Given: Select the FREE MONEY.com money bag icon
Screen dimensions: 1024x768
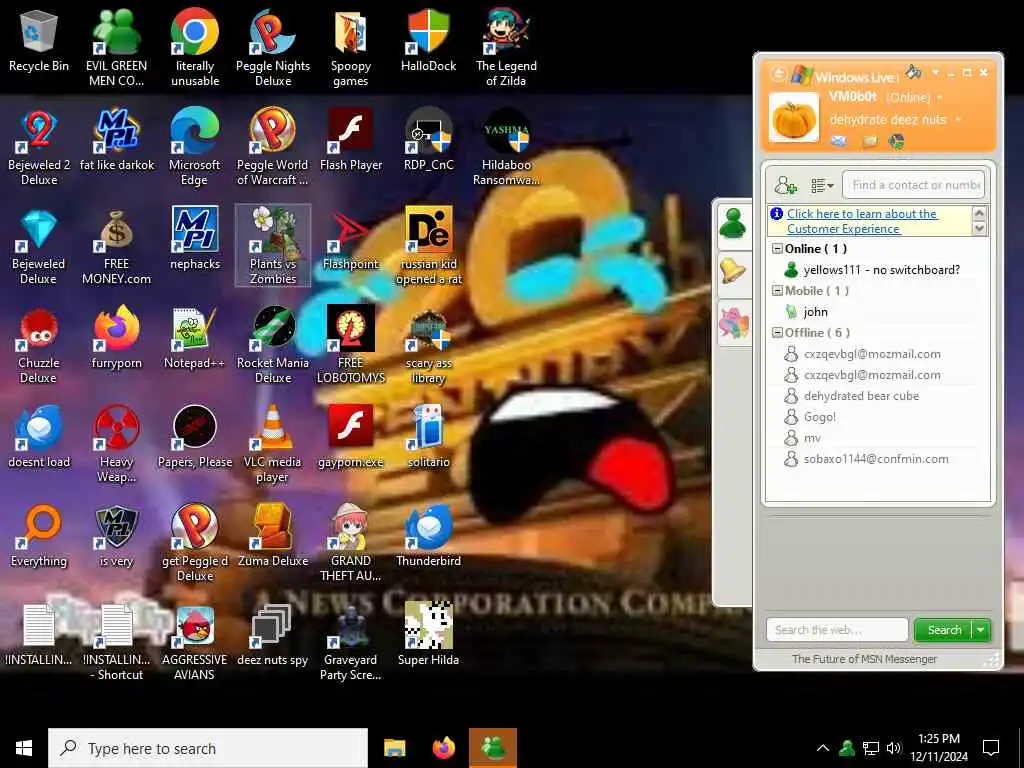Looking at the screenshot, I should (116, 247).
